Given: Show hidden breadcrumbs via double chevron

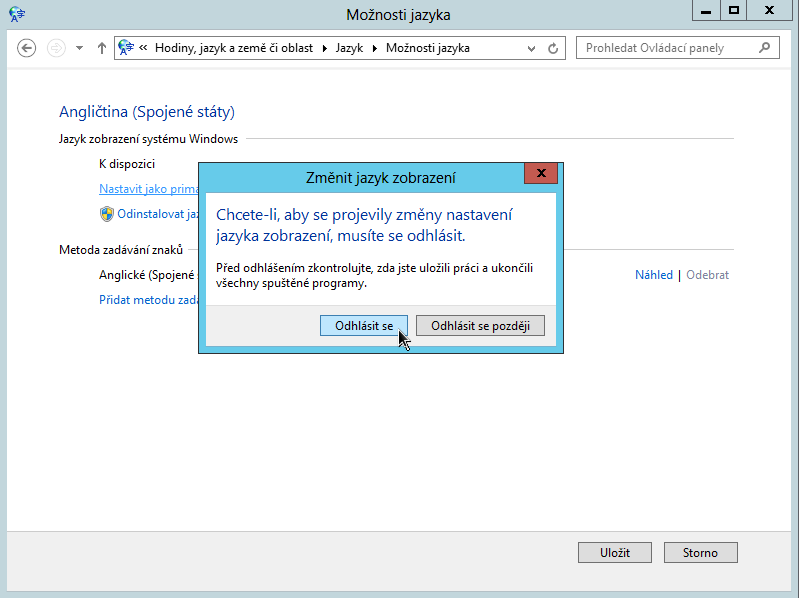Looking at the screenshot, I should tap(144, 48).
